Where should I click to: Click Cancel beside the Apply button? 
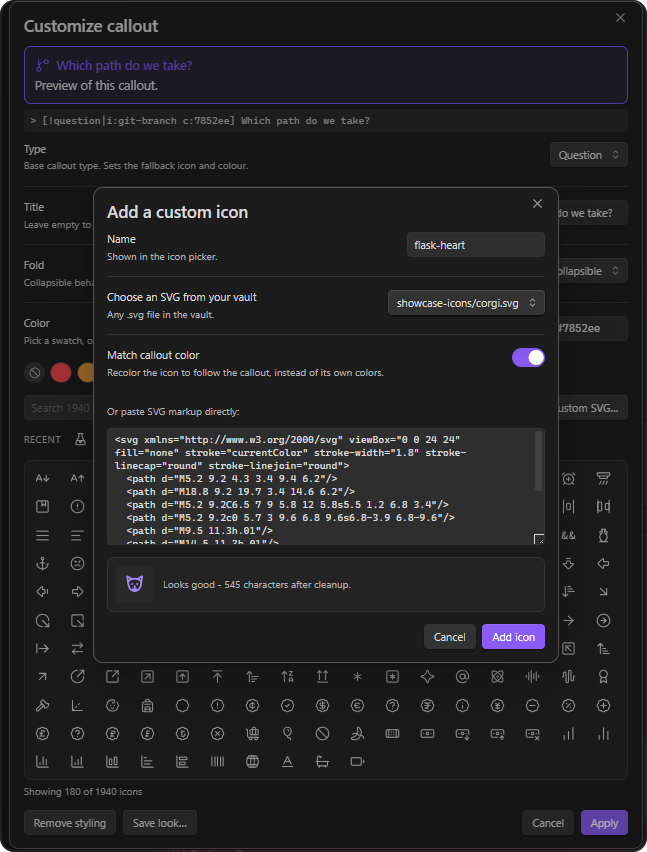coord(548,823)
